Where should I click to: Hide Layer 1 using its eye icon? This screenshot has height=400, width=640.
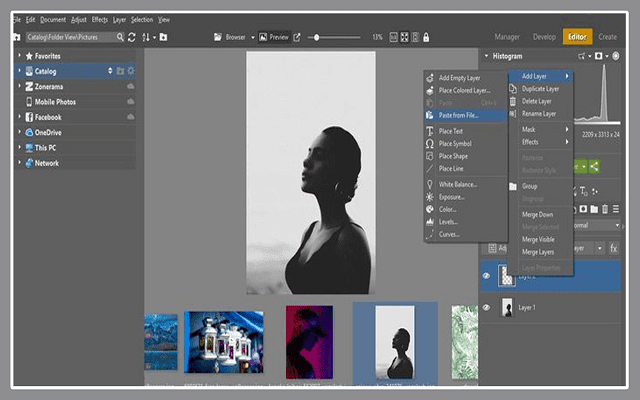487,309
